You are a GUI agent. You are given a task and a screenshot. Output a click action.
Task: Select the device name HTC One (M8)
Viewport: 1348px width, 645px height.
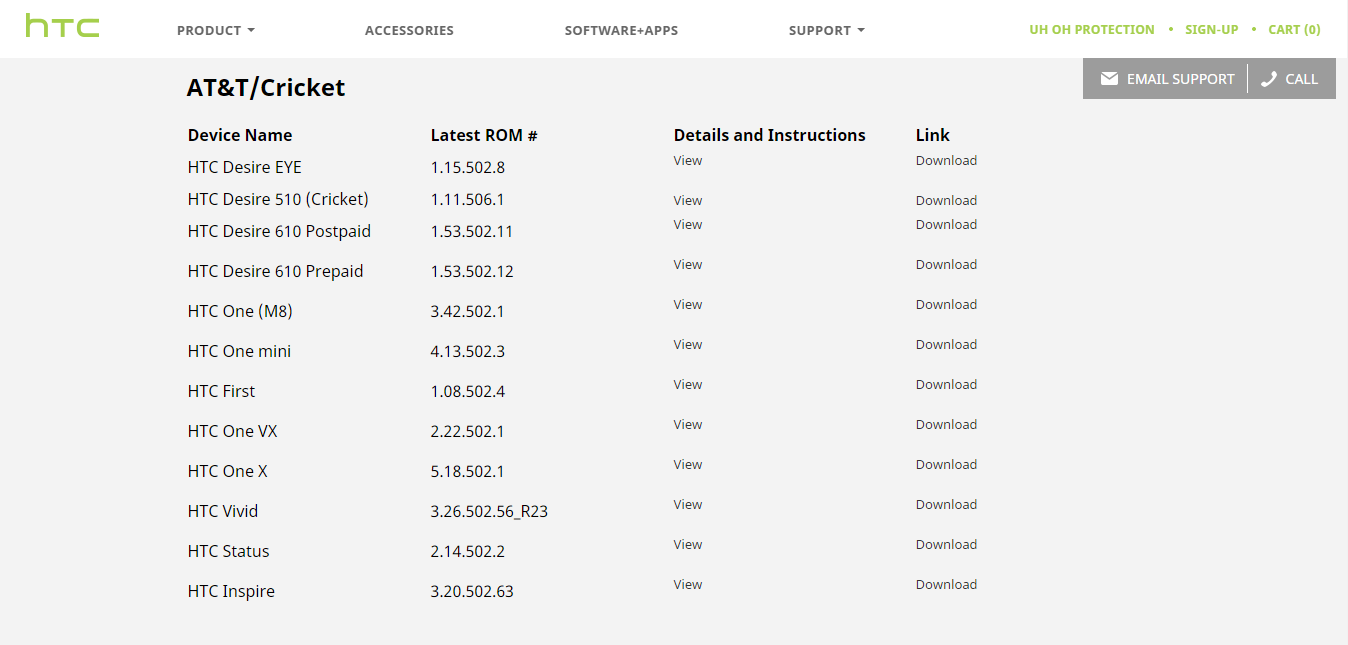240,311
